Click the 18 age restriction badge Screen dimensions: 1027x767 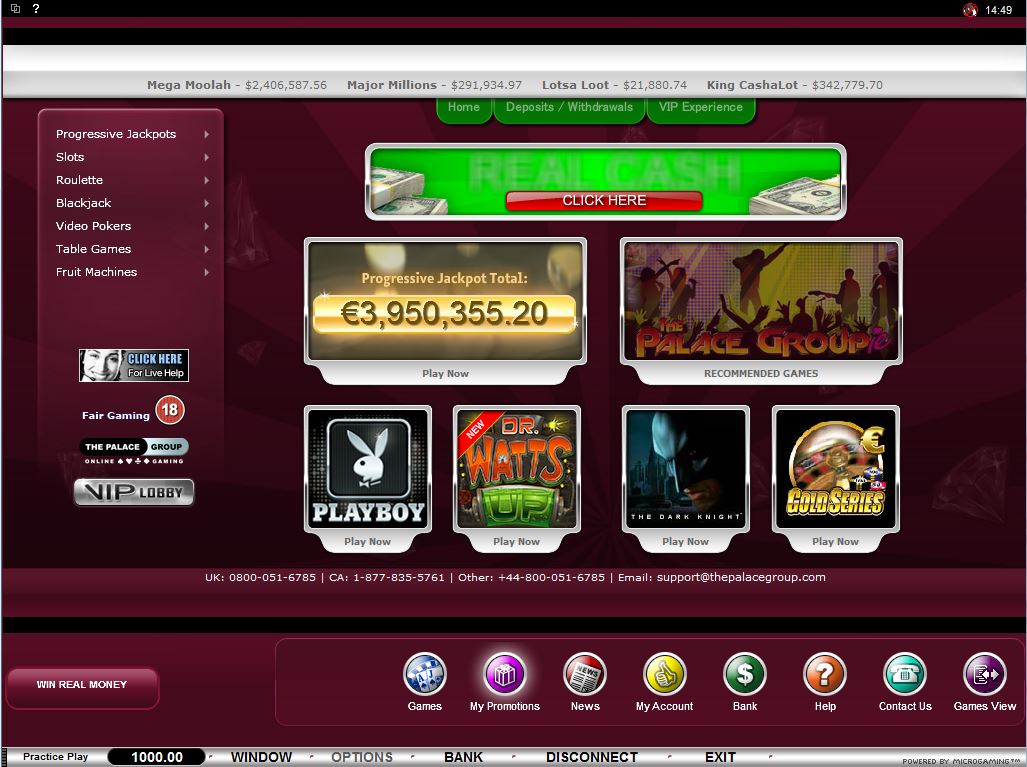point(170,411)
